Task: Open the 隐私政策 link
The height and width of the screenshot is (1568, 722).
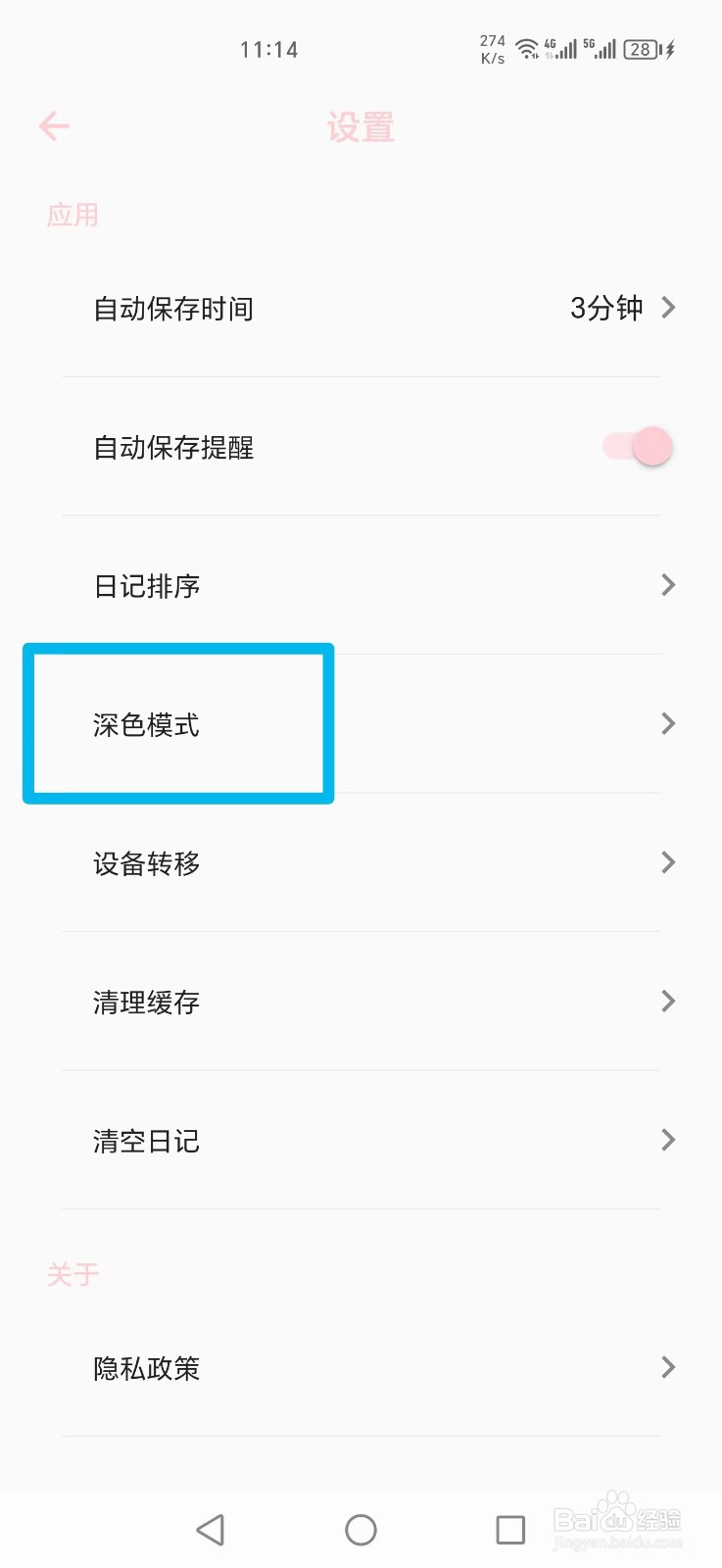Action: (x=361, y=1368)
